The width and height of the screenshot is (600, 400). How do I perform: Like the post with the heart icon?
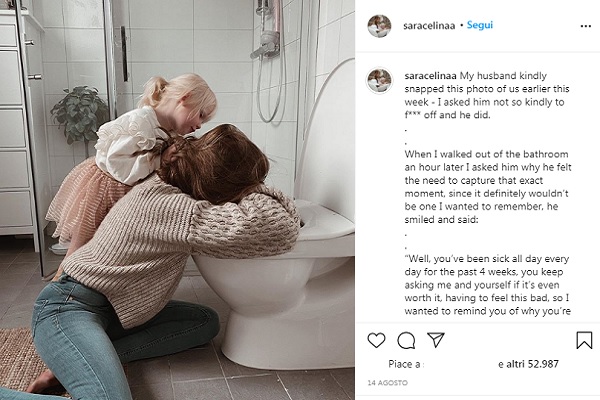click(376, 340)
